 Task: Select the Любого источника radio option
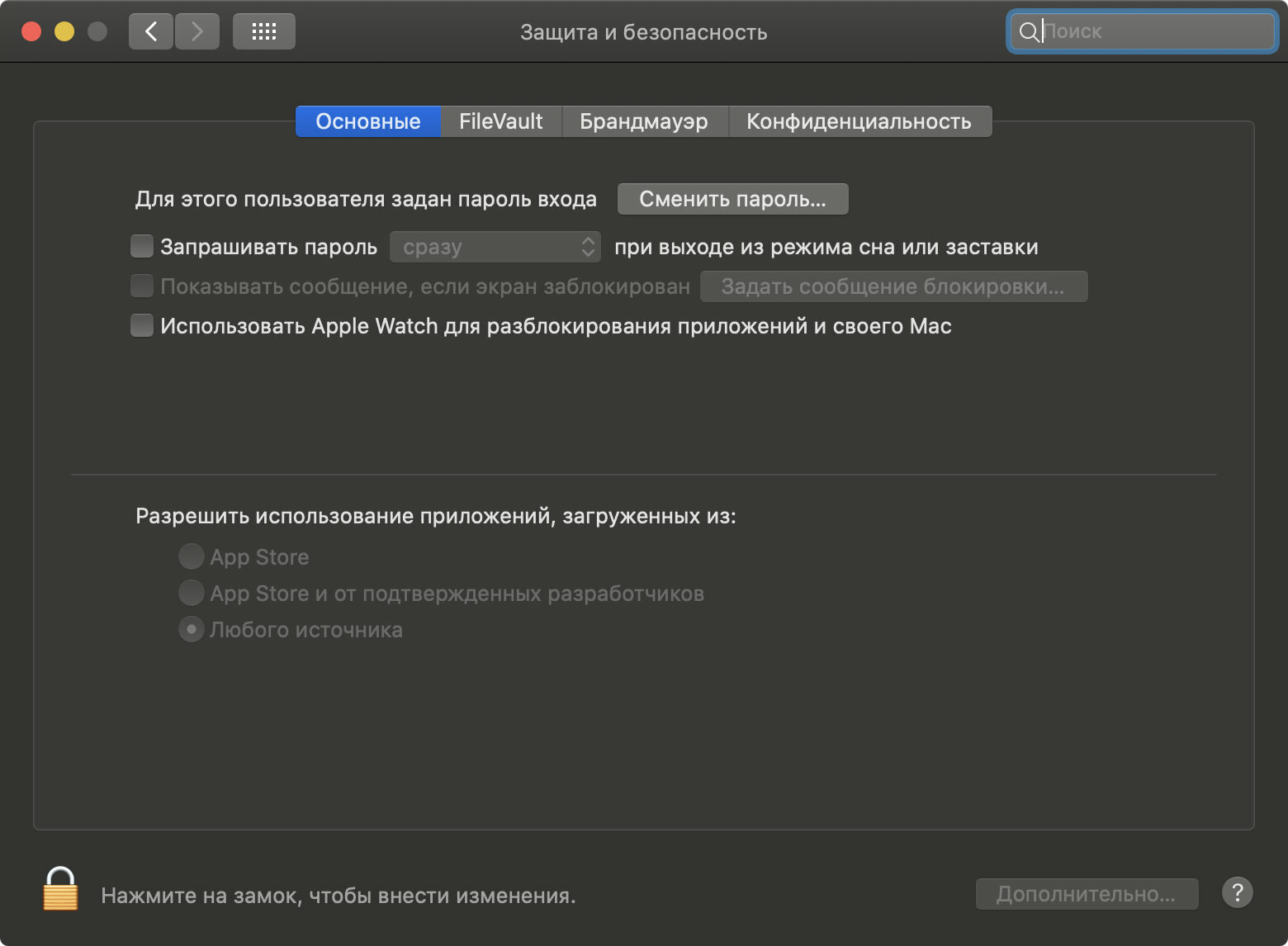pyautogui.click(x=192, y=629)
